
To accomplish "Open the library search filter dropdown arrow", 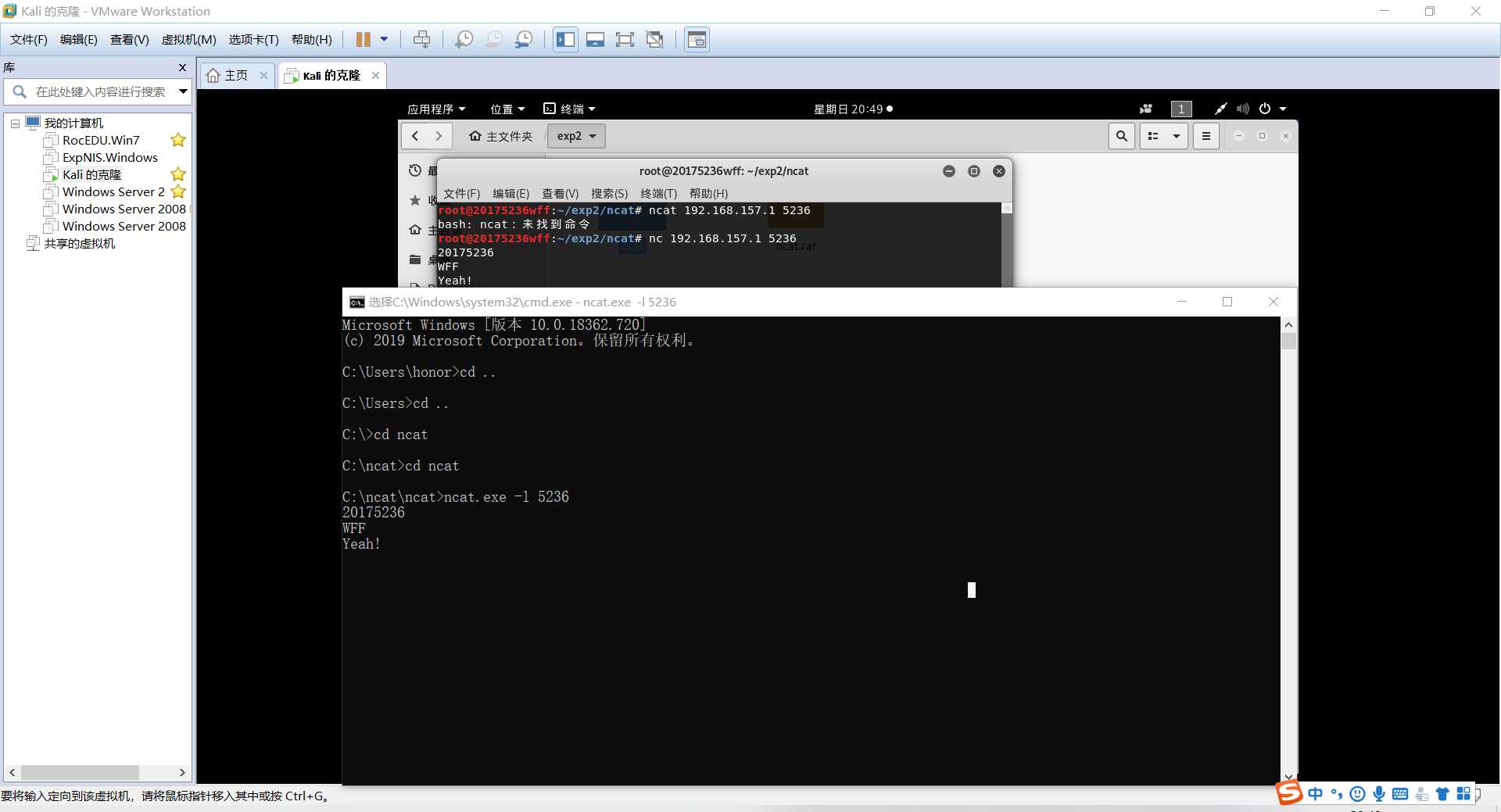I will 183,91.
